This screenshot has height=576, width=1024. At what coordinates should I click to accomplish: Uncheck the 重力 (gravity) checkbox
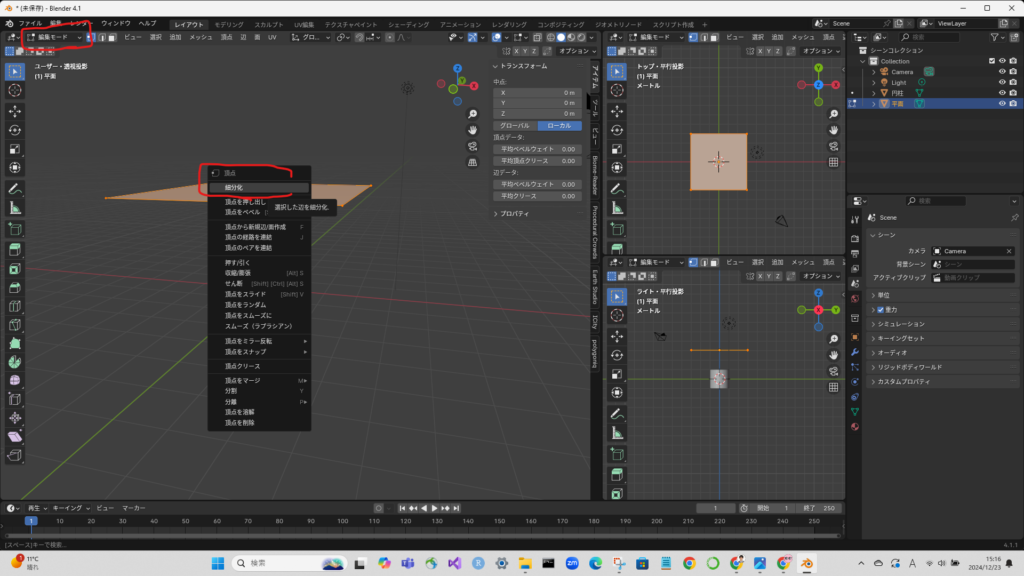pos(879,310)
